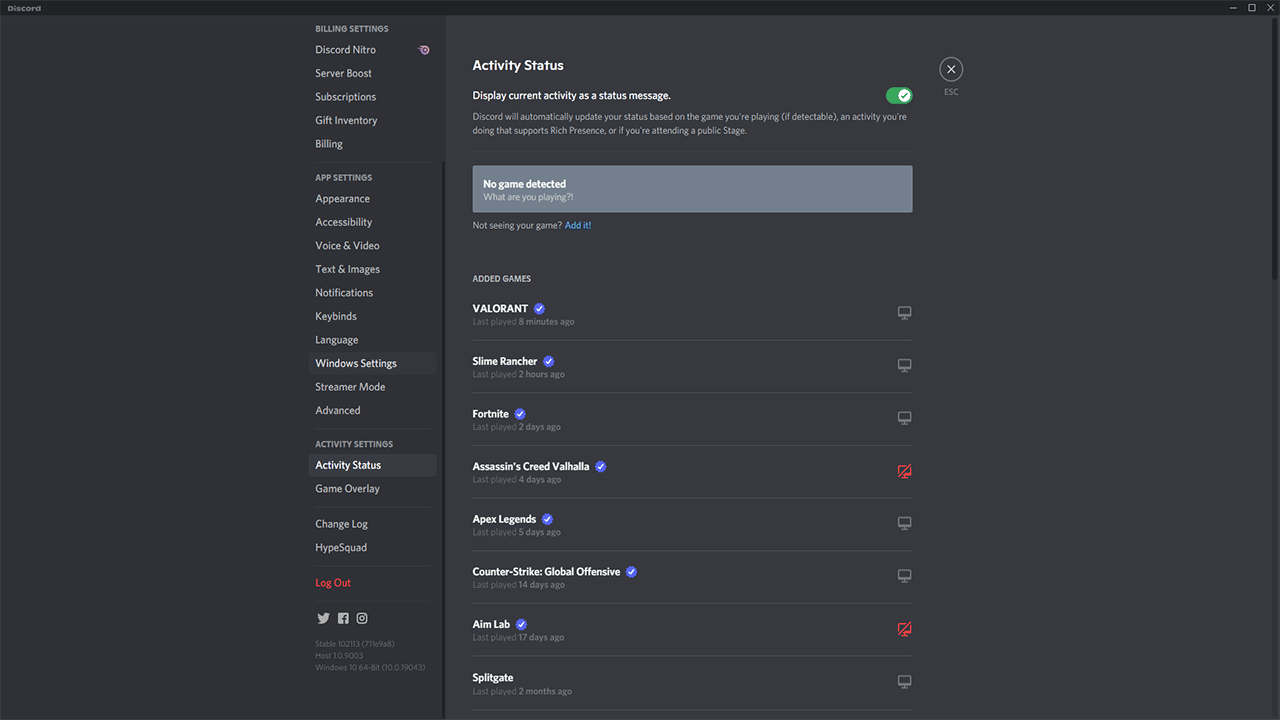Select the VALORANT game name
This screenshot has height=720, width=1280.
[x=500, y=309]
